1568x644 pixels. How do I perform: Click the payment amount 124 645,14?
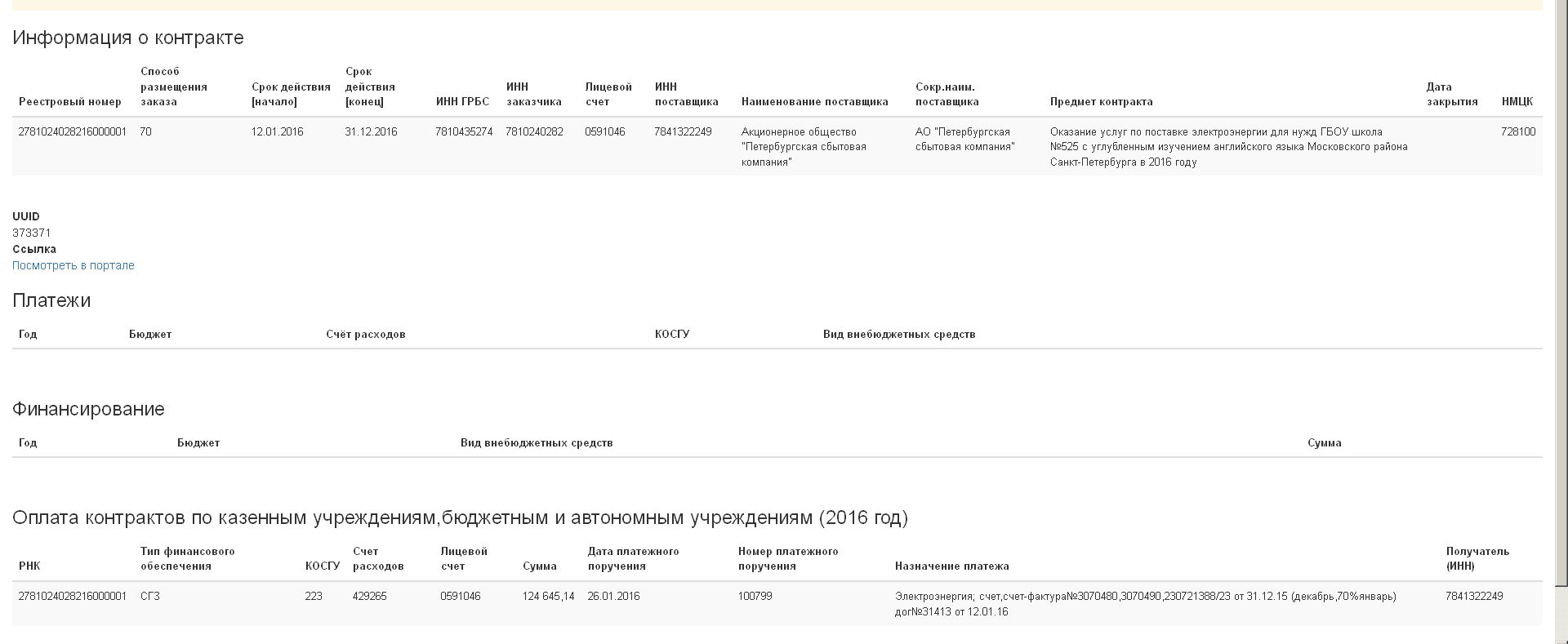(548, 597)
